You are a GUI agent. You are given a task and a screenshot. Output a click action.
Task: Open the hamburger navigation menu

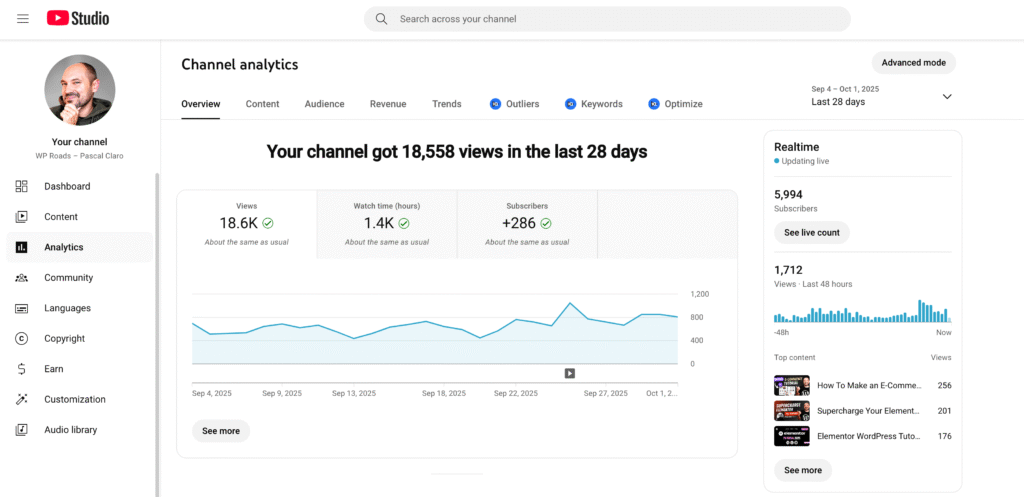click(x=23, y=18)
